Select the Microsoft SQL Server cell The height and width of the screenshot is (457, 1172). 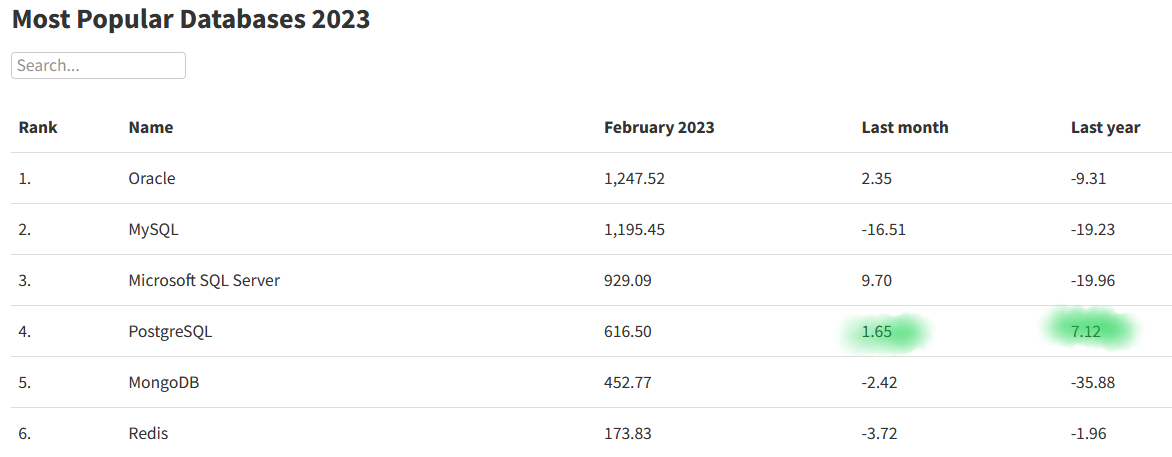point(204,280)
